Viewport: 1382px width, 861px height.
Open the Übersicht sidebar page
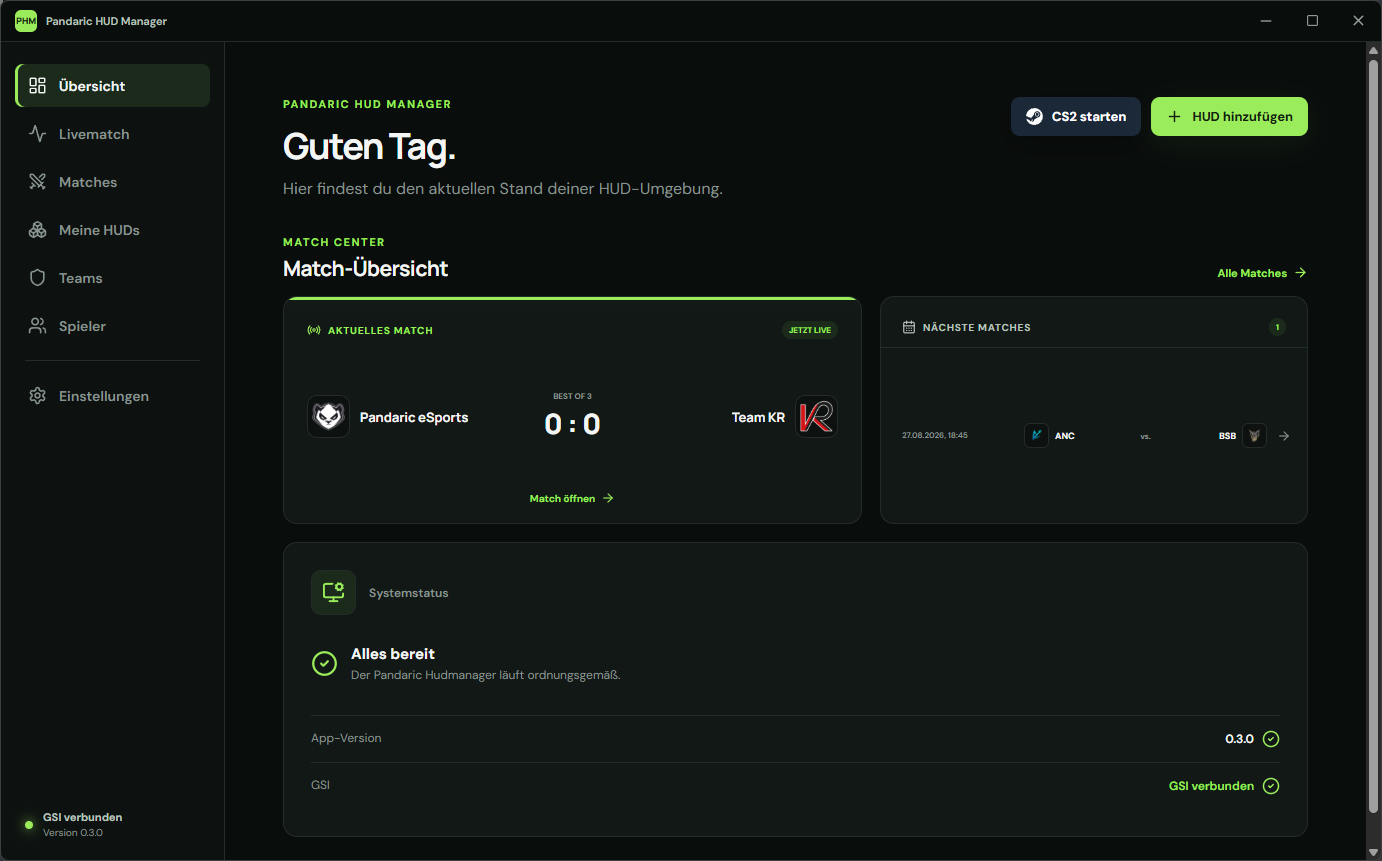pyautogui.click(x=113, y=86)
